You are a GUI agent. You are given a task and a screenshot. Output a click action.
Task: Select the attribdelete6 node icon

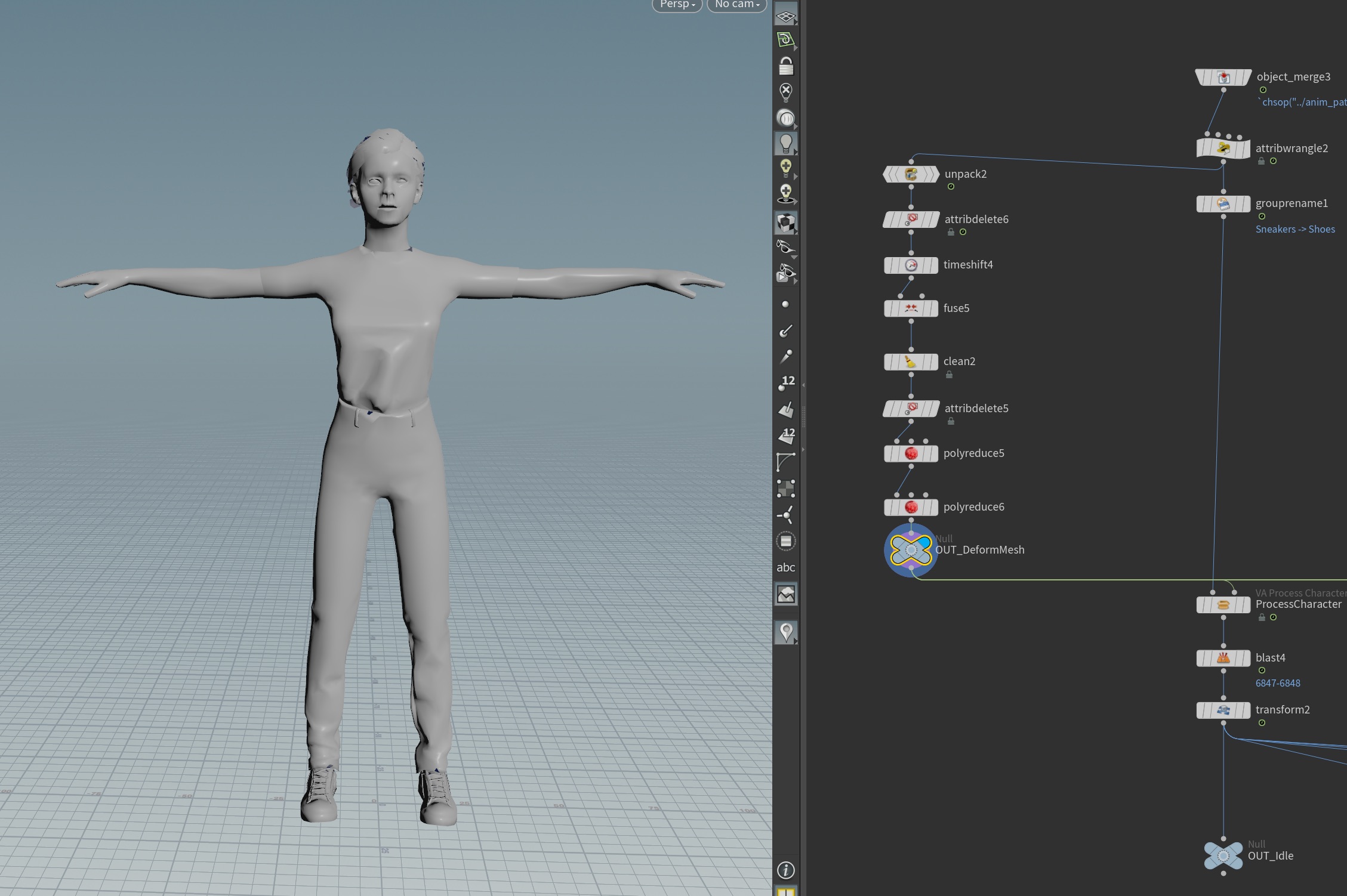(911, 220)
